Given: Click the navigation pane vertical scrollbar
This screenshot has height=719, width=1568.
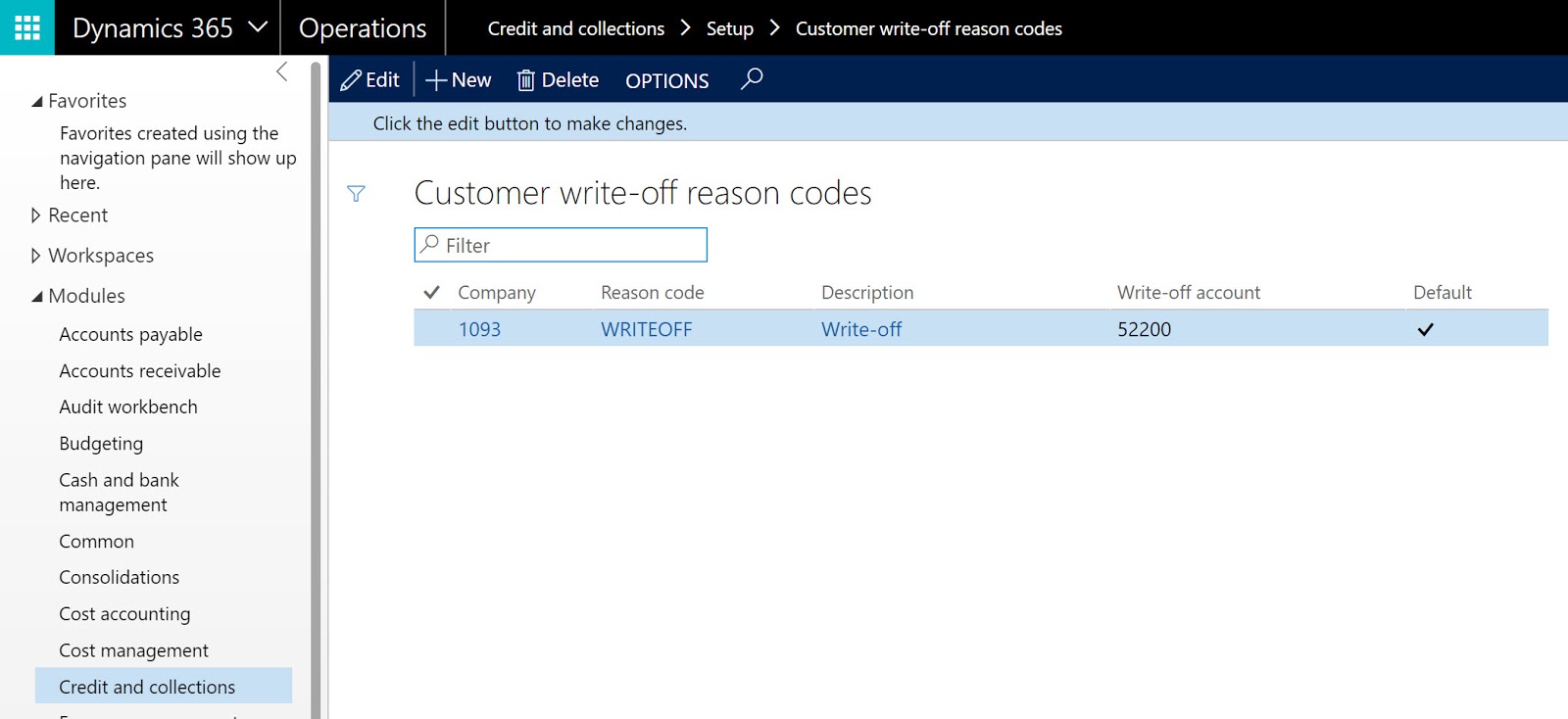Looking at the screenshot, I should (x=316, y=392).
